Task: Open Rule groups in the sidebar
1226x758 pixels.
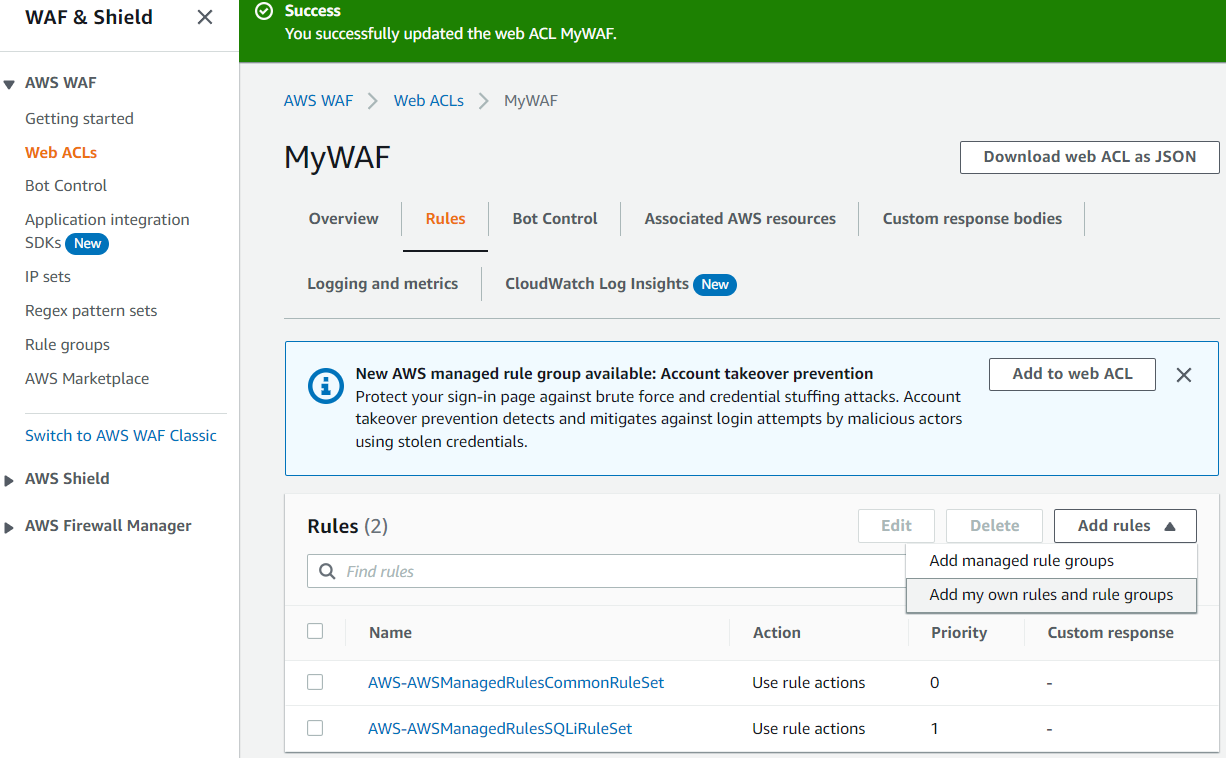Action: [67, 345]
